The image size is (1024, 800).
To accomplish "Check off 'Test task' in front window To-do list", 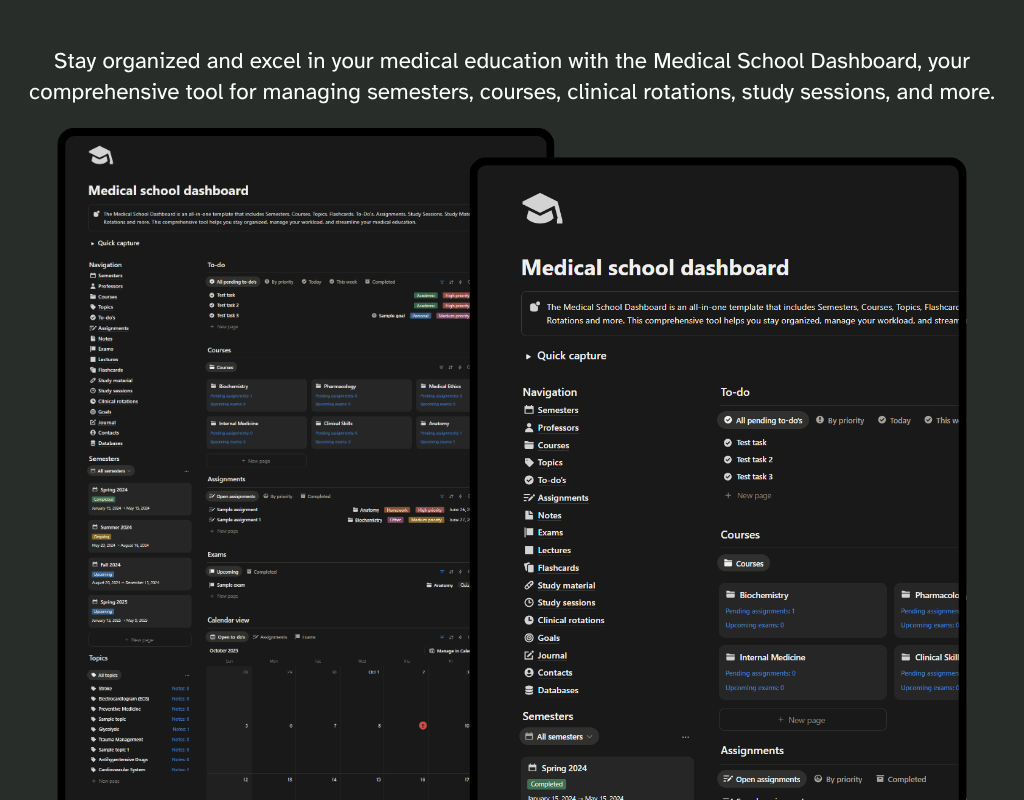I will [728, 442].
